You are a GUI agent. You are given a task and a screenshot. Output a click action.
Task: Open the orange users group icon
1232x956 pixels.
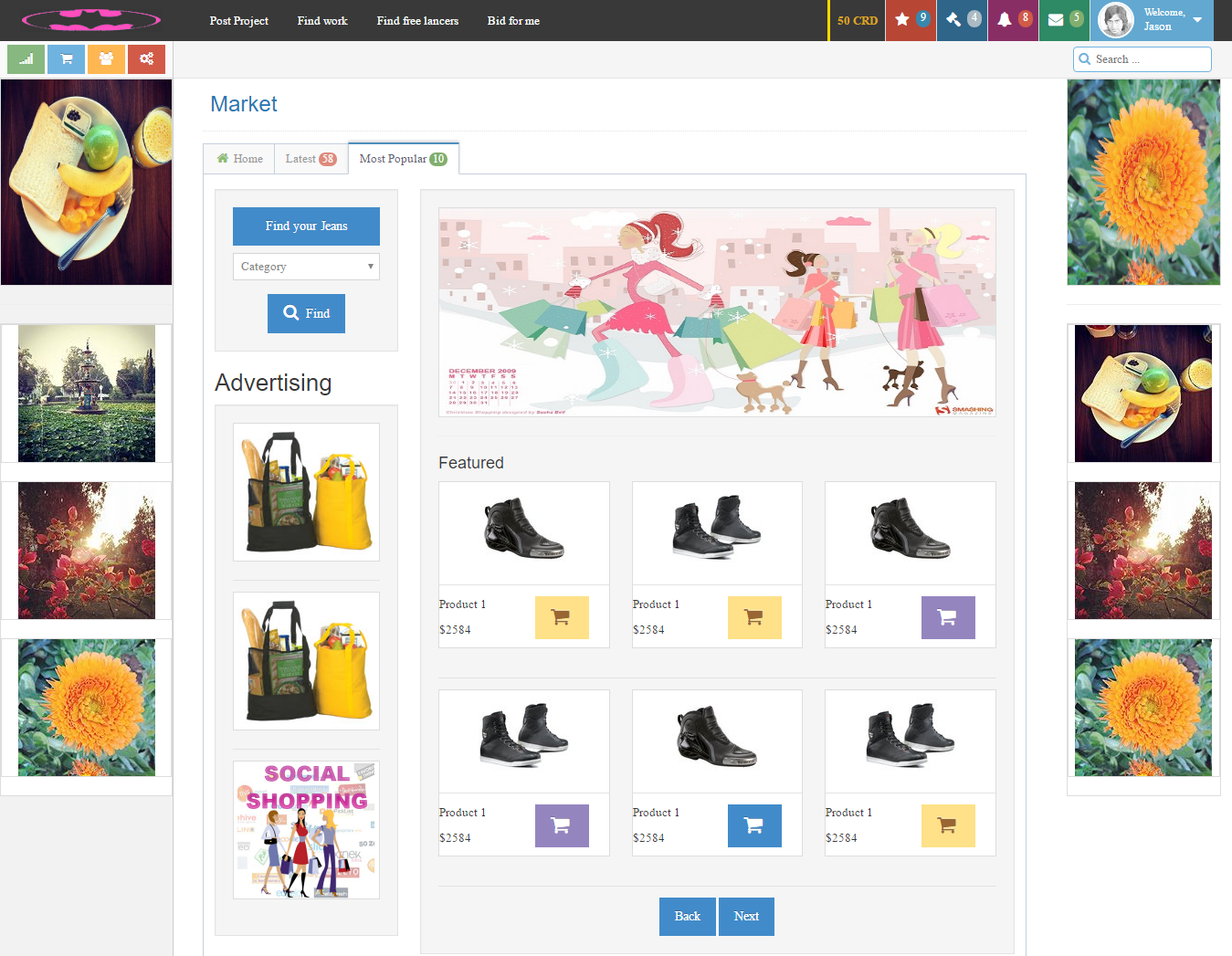pyautogui.click(x=106, y=59)
